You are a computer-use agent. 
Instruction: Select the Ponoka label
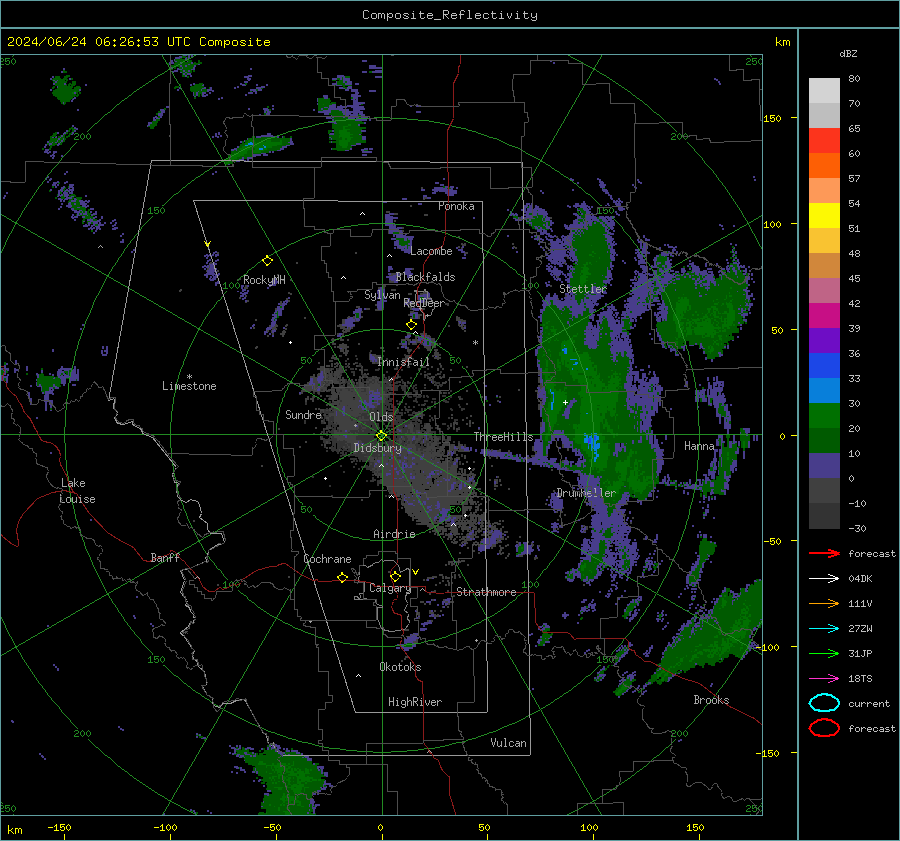click(456, 206)
